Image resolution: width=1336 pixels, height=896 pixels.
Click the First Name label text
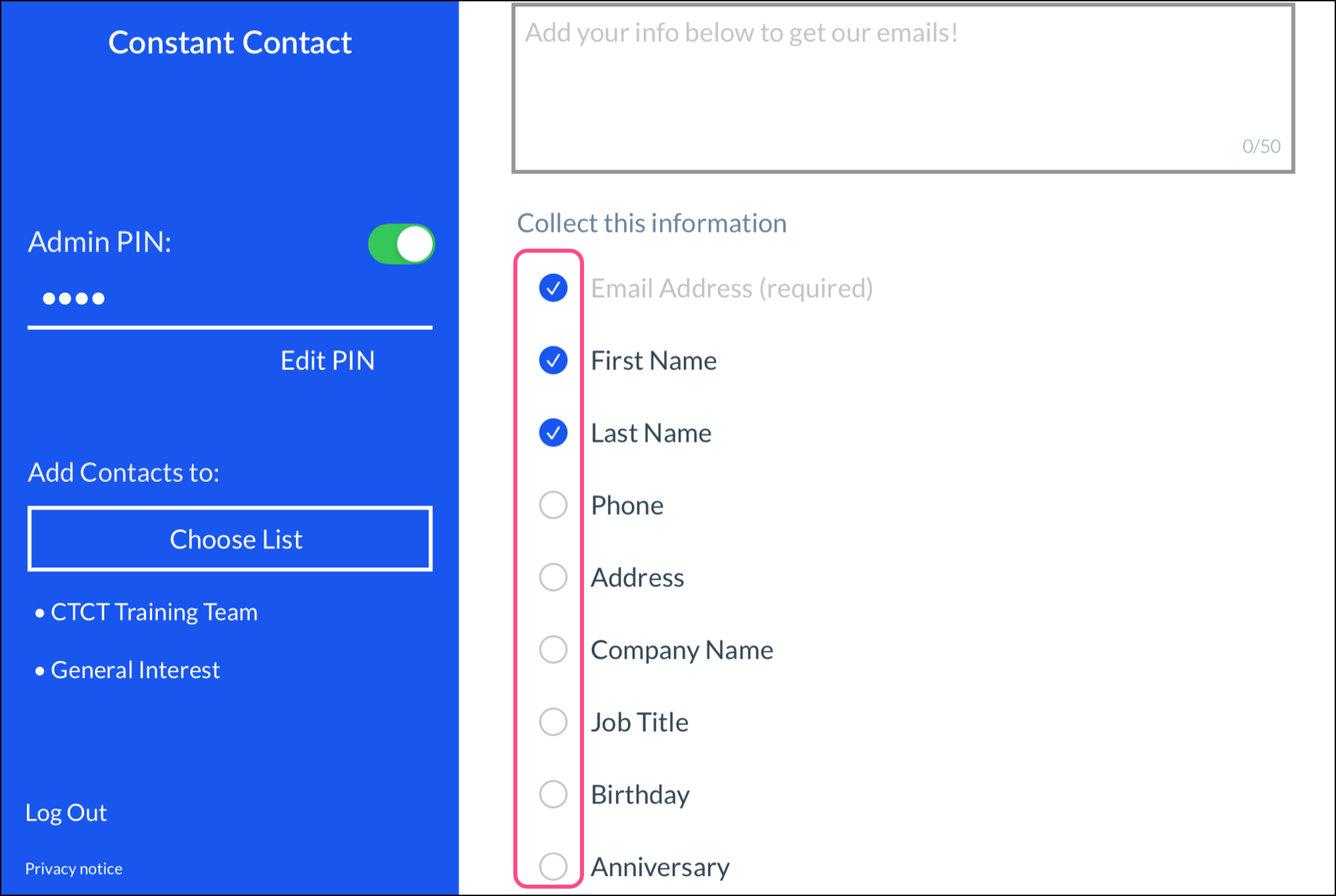tap(653, 361)
